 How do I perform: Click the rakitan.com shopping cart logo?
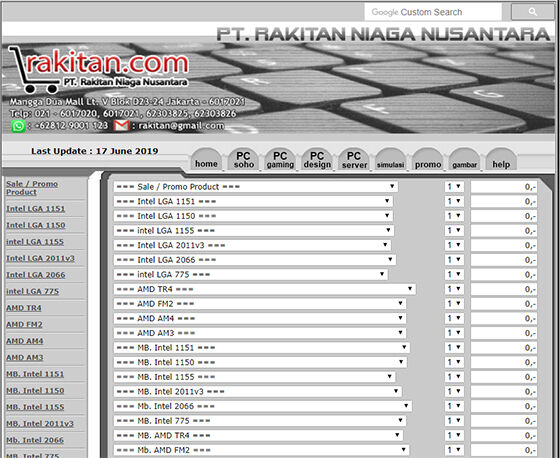98,69
